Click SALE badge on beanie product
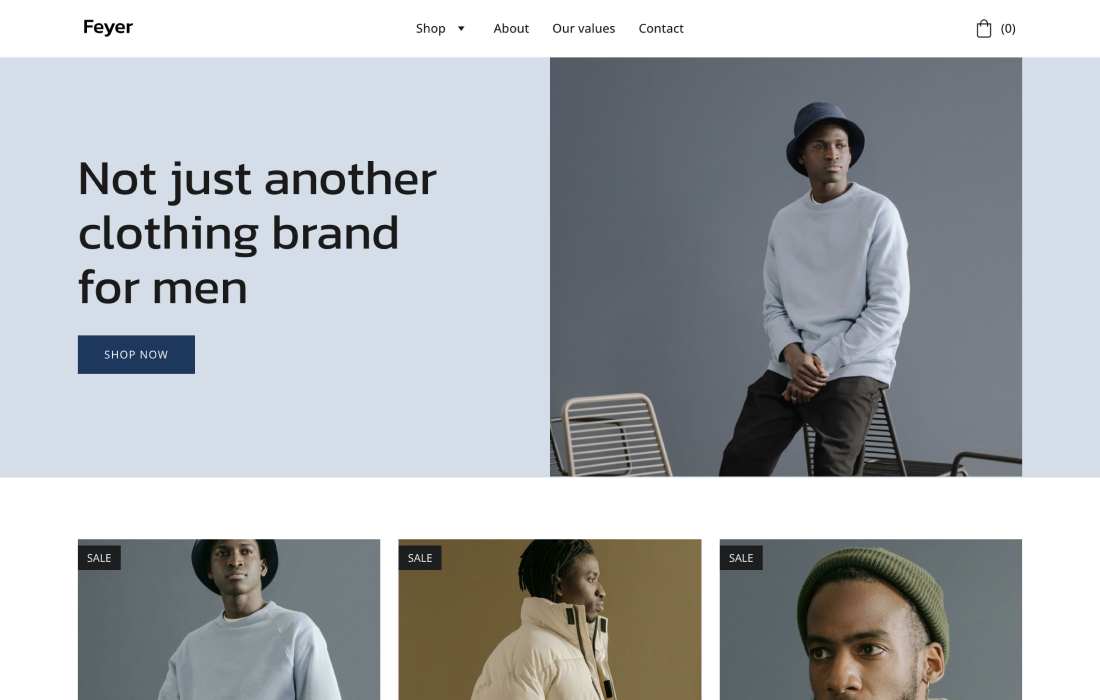Image resolution: width=1100 pixels, height=700 pixels. coord(741,558)
